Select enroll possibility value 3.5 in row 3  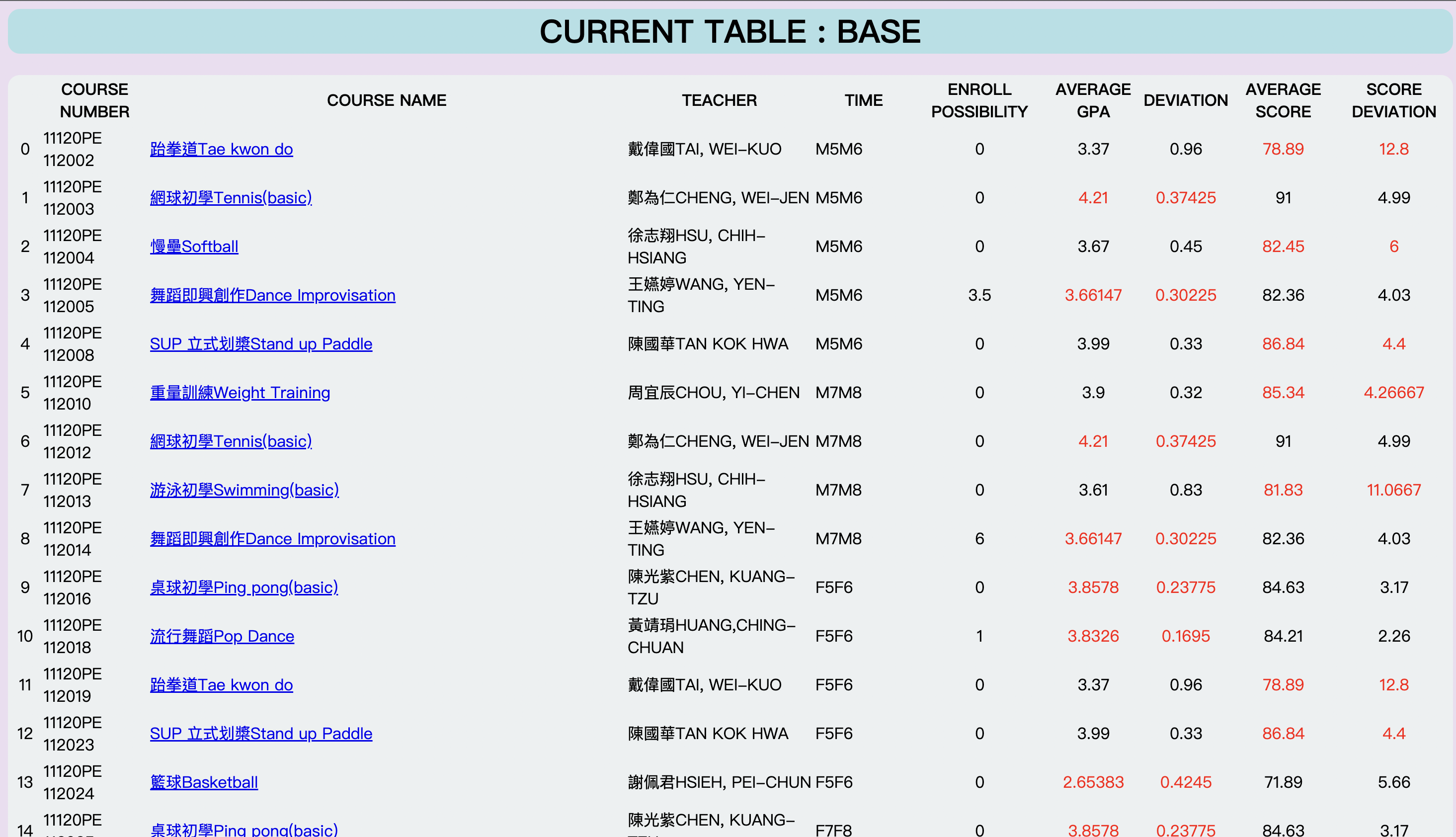[x=979, y=295]
